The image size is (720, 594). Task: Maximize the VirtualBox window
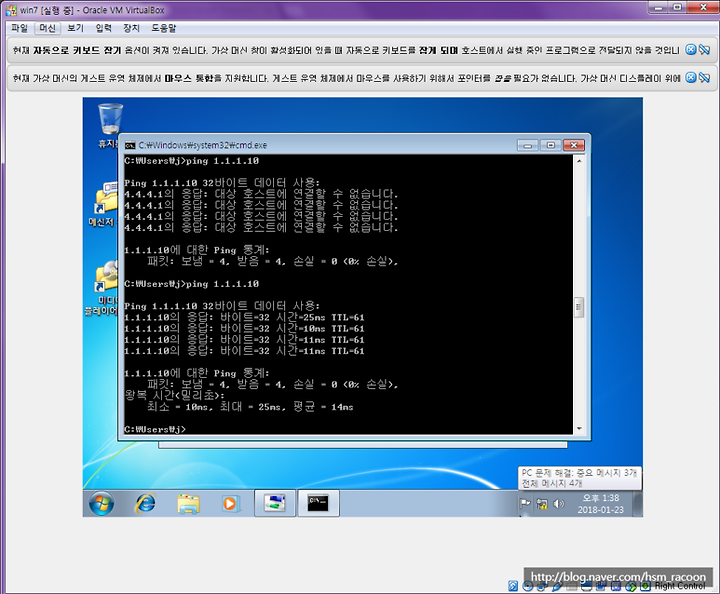tap(678, 7)
